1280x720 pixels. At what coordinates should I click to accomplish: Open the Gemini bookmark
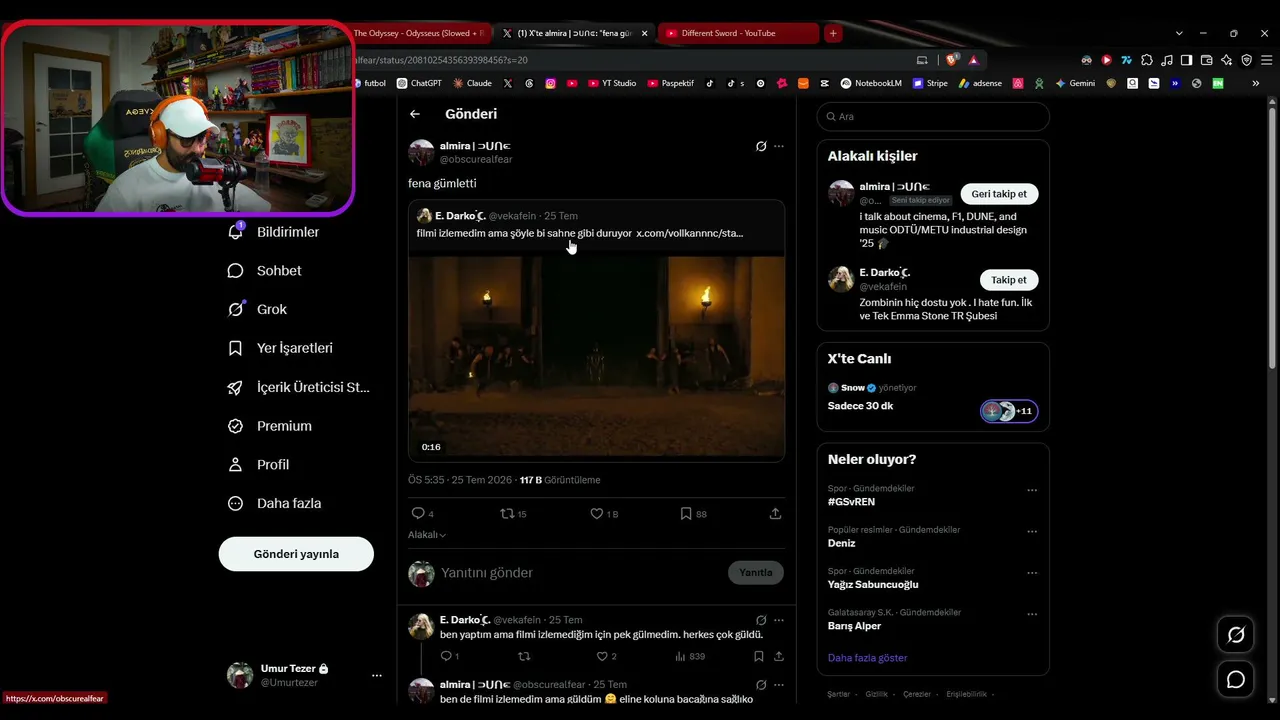point(1075,84)
